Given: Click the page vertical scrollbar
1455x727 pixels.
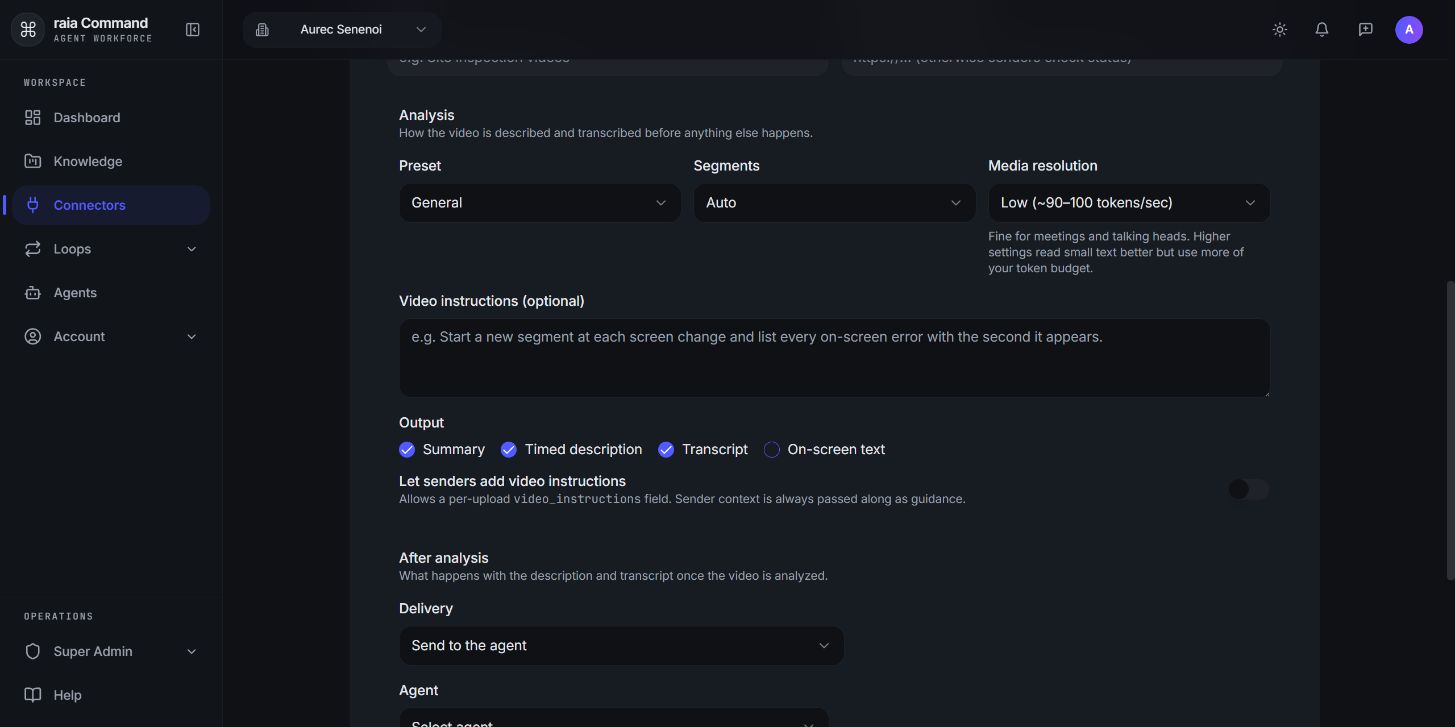Looking at the screenshot, I should point(1451,430).
